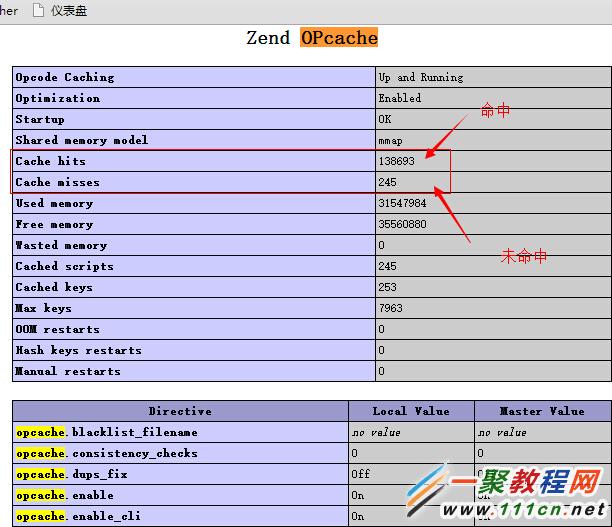The width and height of the screenshot is (612, 527).
Task: Select the used memory value 31547984
Action: 402,203
